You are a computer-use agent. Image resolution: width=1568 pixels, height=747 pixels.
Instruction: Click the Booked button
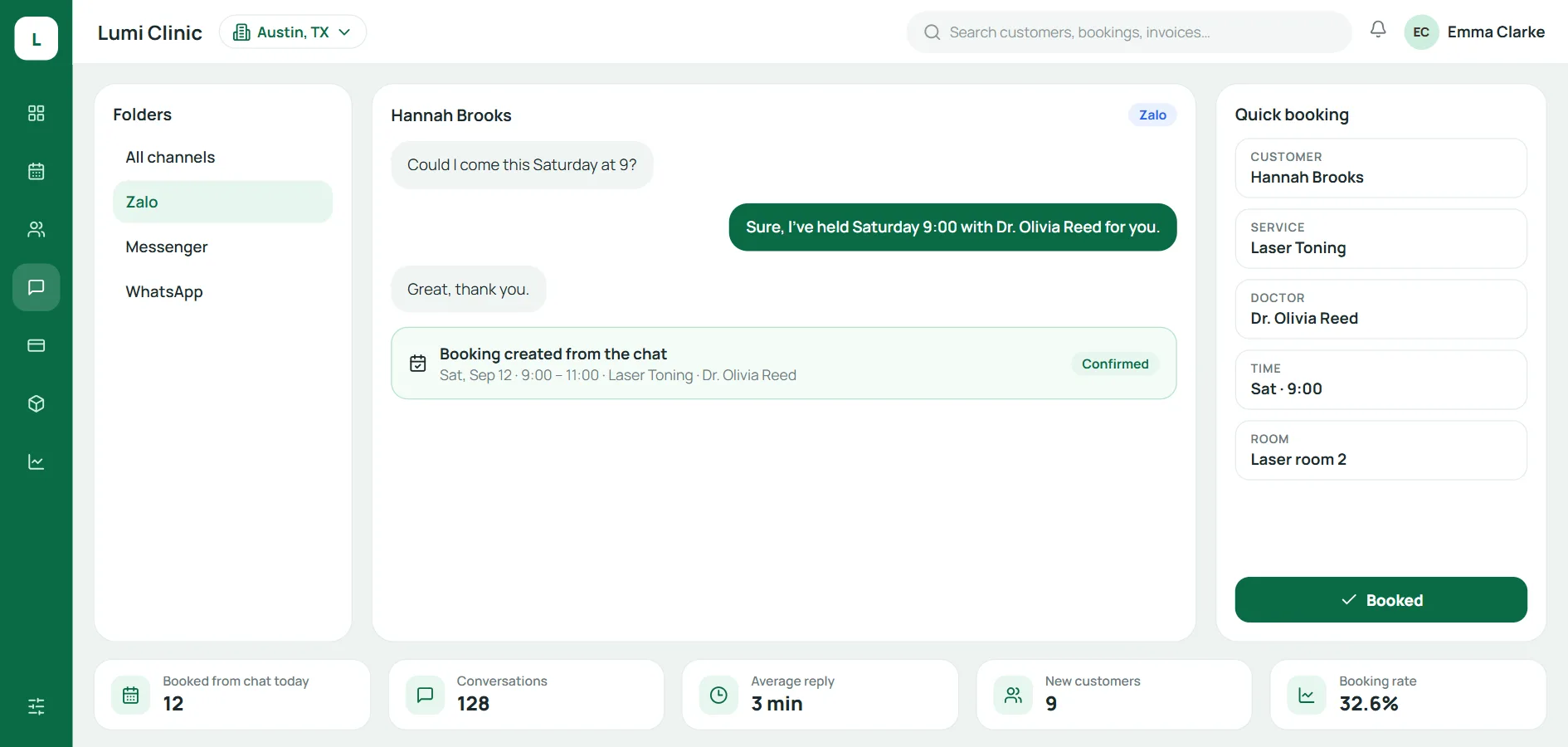click(1381, 599)
